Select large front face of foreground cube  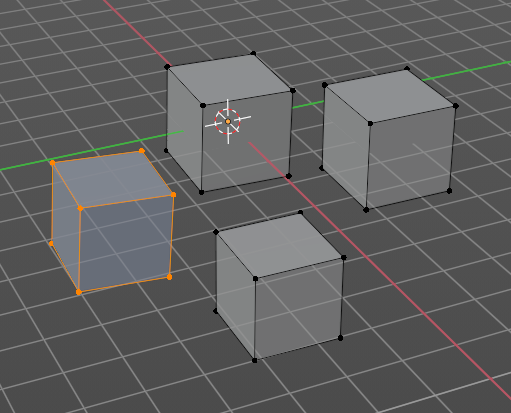pyautogui.click(x=298, y=309)
